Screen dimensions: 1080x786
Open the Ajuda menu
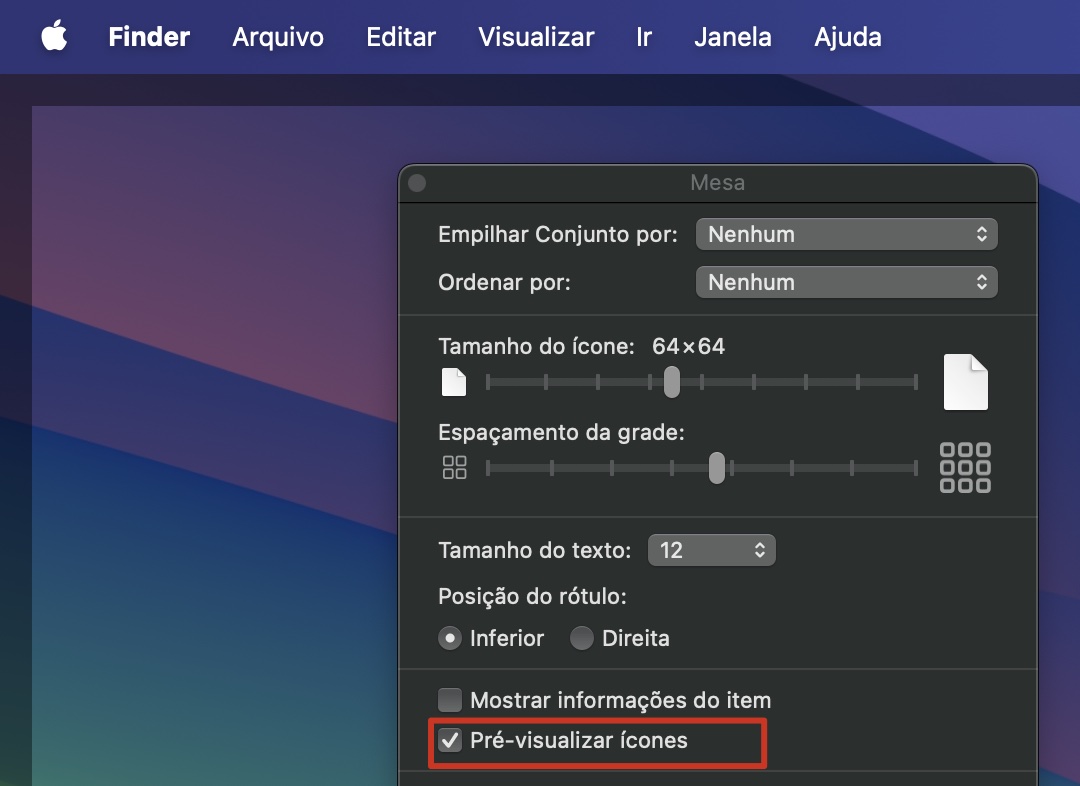847,37
